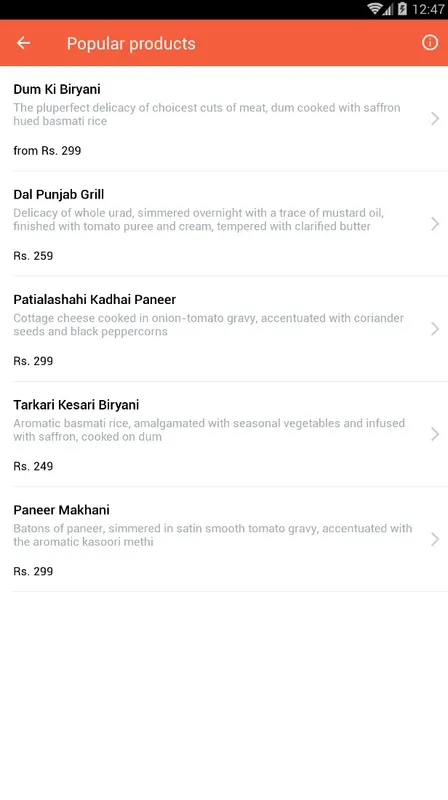Tap the clock showing 12:47
Image resolution: width=448 pixels, height=800 pixels.
[x=428, y=9]
